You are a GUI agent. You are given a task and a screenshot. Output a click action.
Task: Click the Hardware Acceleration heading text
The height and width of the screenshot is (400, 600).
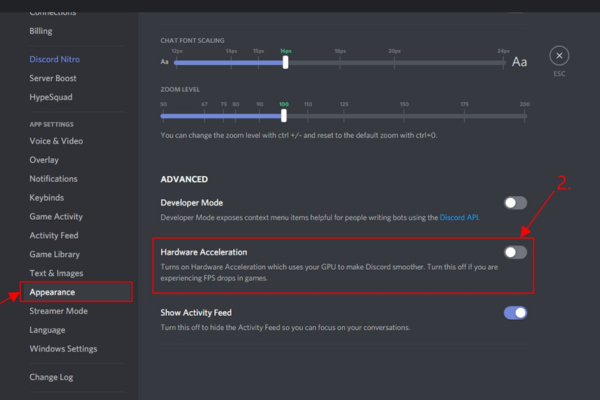click(204, 252)
